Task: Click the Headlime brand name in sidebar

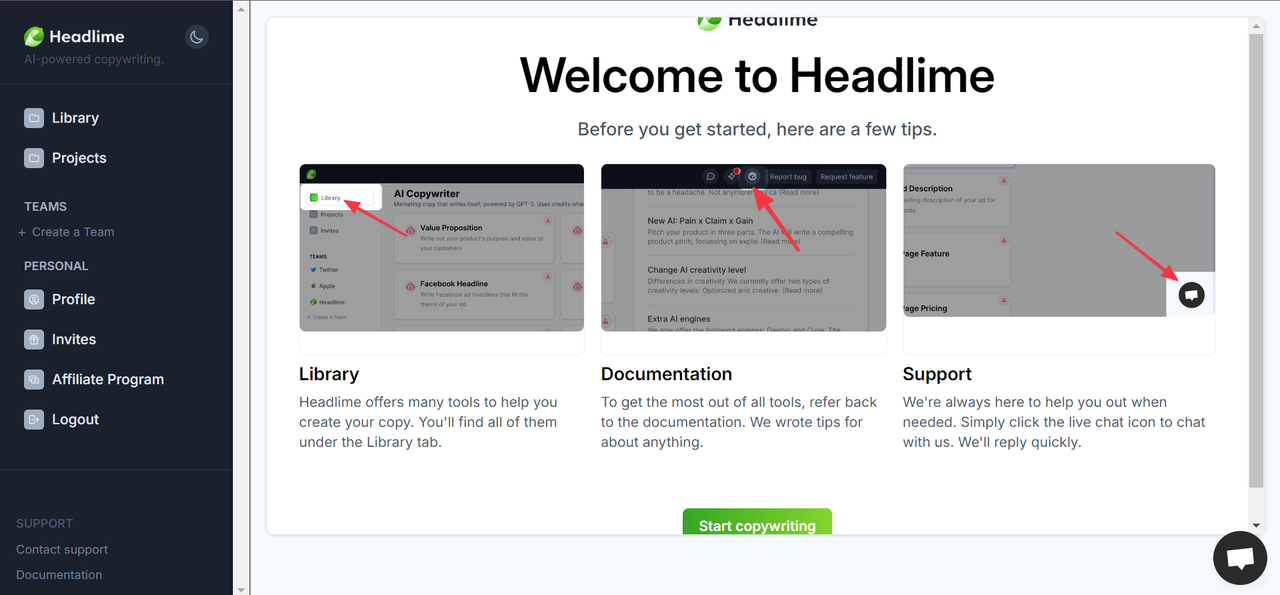Action: (x=87, y=37)
